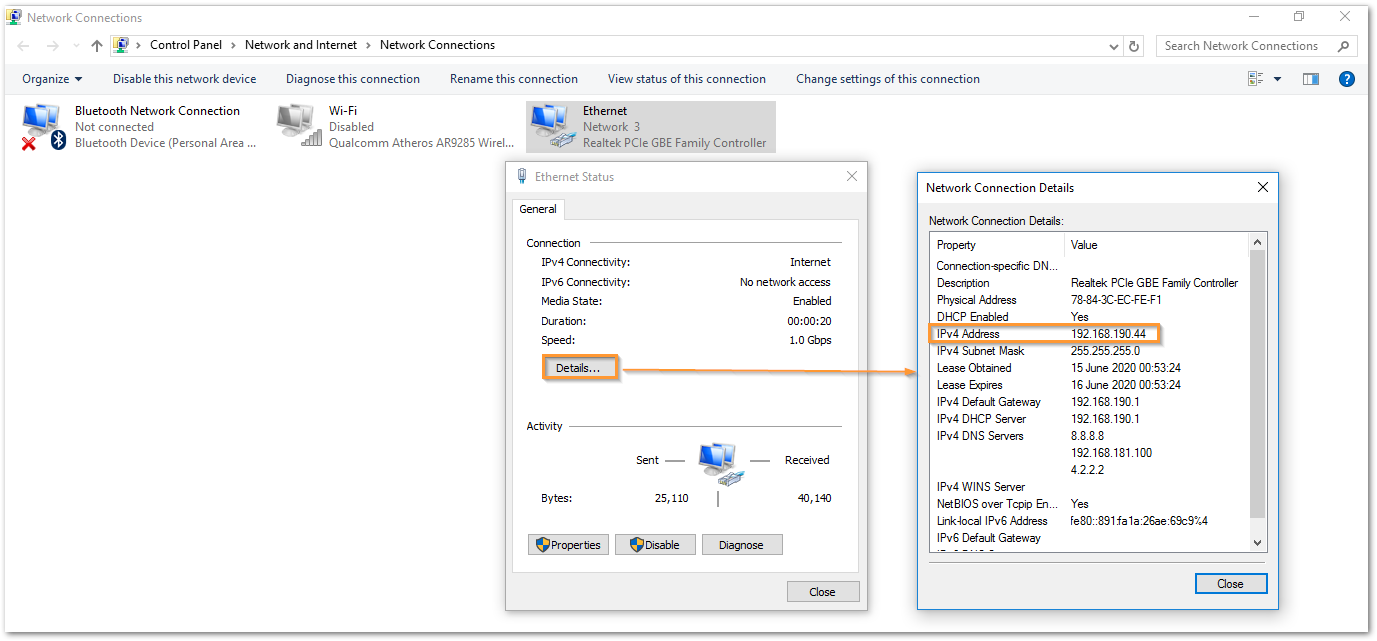Toggle the preview pane icon
Image resolution: width=1377 pixels, height=641 pixels.
click(1311, 79)
